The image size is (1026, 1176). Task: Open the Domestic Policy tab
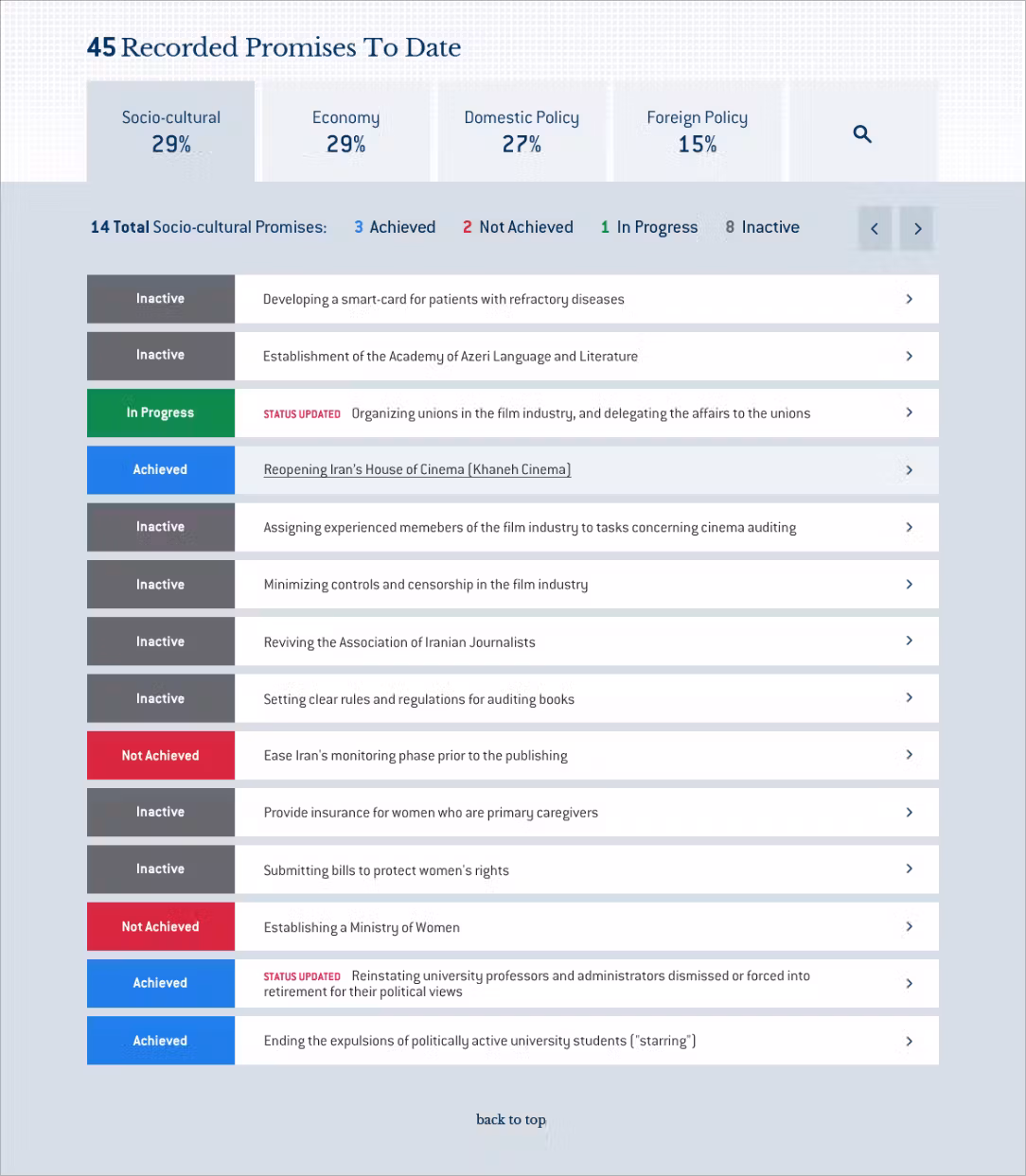click(x=522, y=131)
